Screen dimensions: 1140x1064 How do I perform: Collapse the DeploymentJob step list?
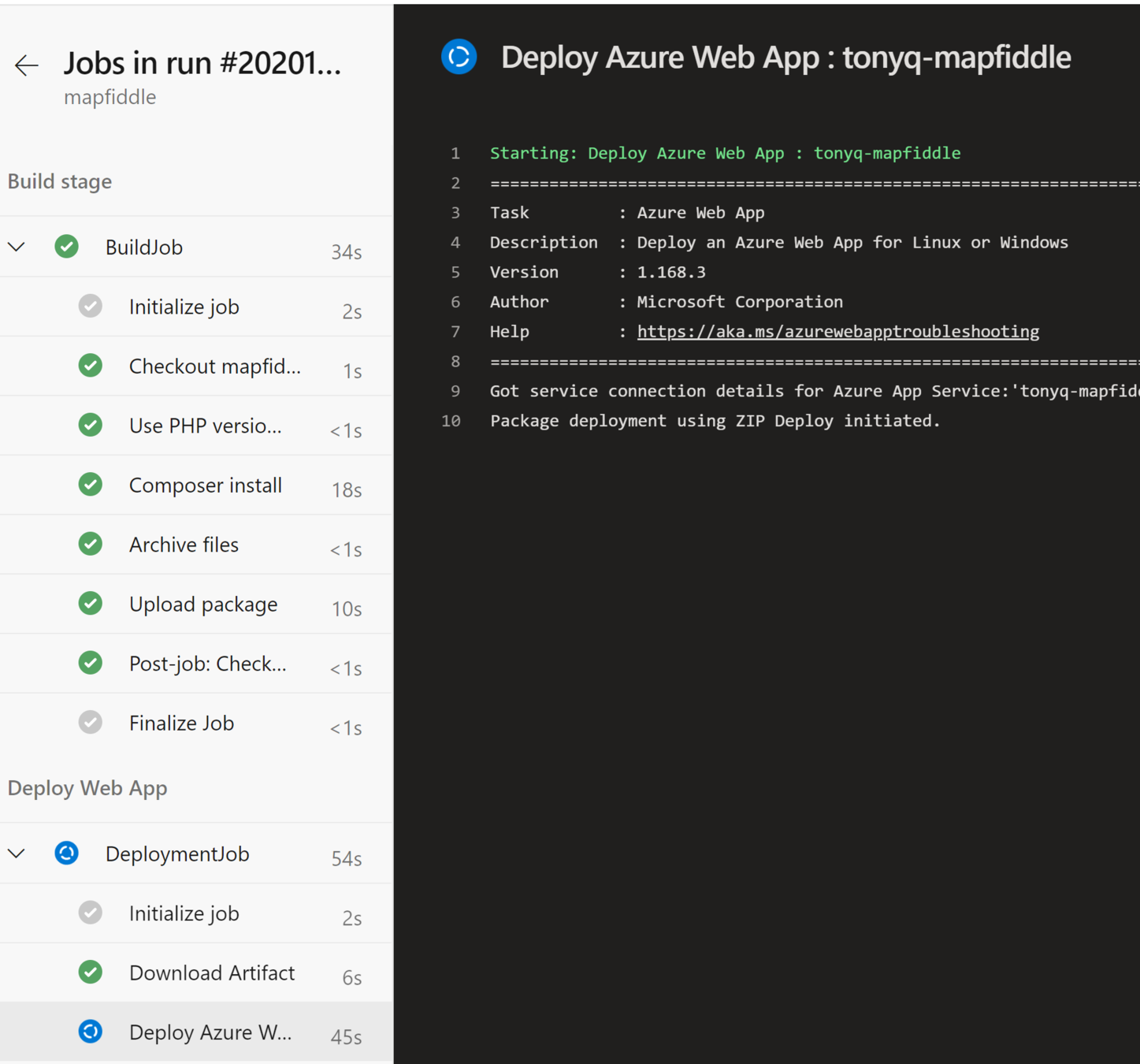tap(17, 854)
